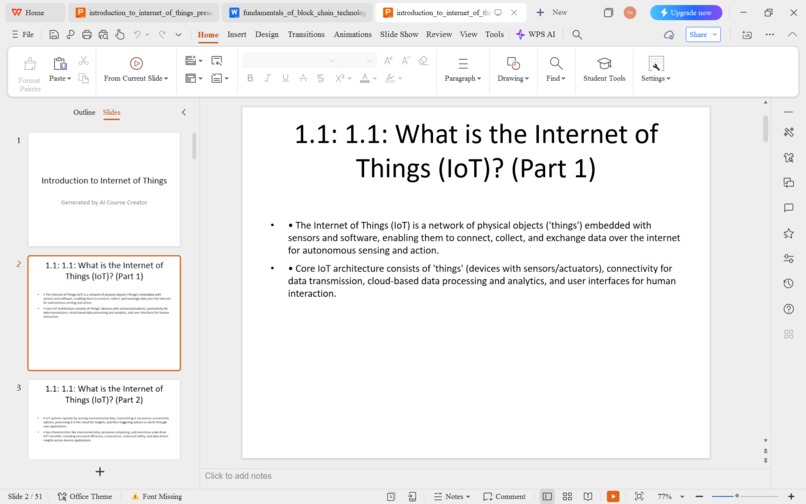The width and height of the screenshot is (806, 504).
Task: Open New tab button
Action: coord(552,12)
